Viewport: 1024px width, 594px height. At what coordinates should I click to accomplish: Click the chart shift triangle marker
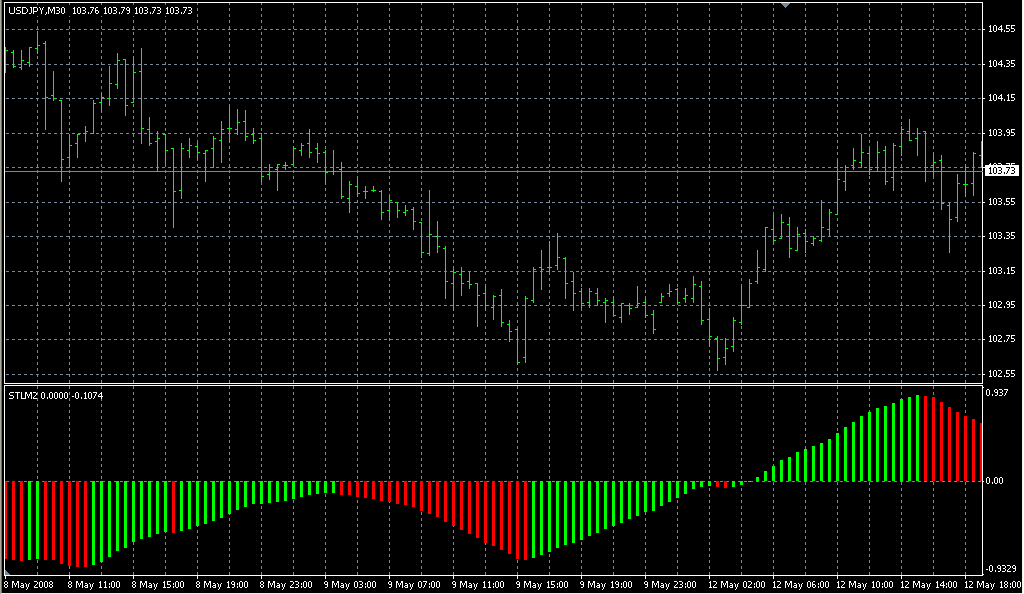[786, 5]
